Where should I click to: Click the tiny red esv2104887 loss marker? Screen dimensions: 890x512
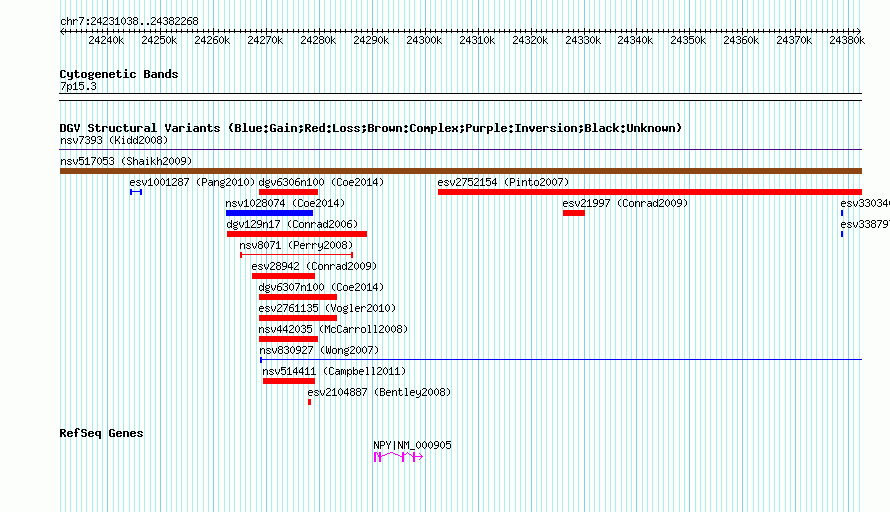[x=309, y=402]
